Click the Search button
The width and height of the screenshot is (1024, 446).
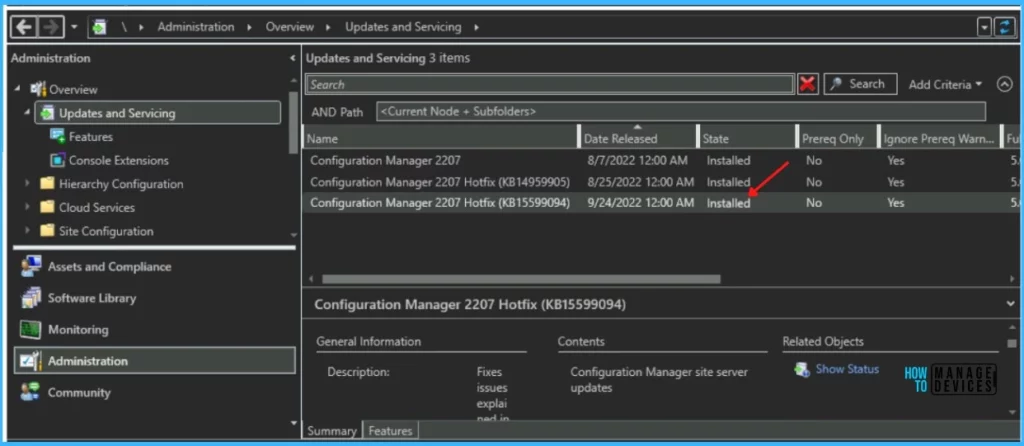point(858,84)
